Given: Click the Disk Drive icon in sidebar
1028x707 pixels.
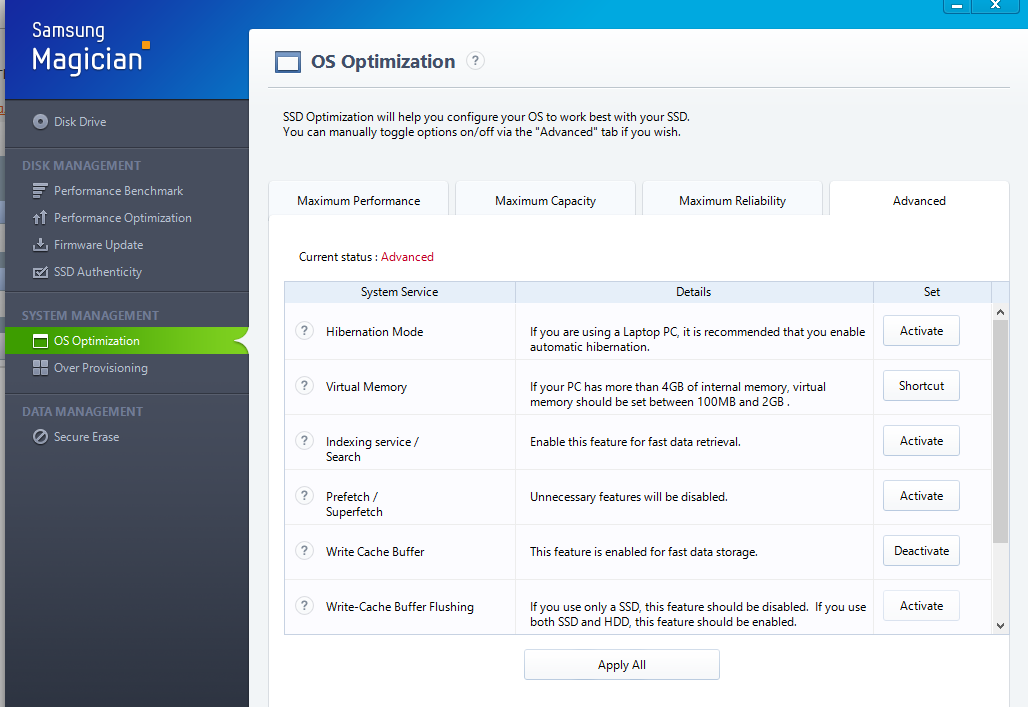Looking at the screenshot, I should [40, 121].
